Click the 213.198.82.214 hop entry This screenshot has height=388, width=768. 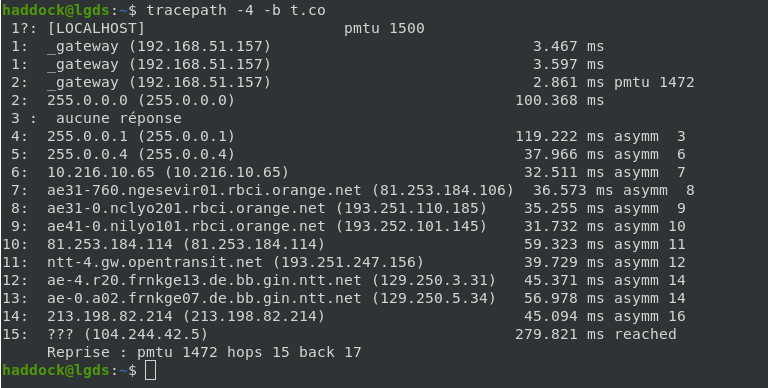coord(186,316)
